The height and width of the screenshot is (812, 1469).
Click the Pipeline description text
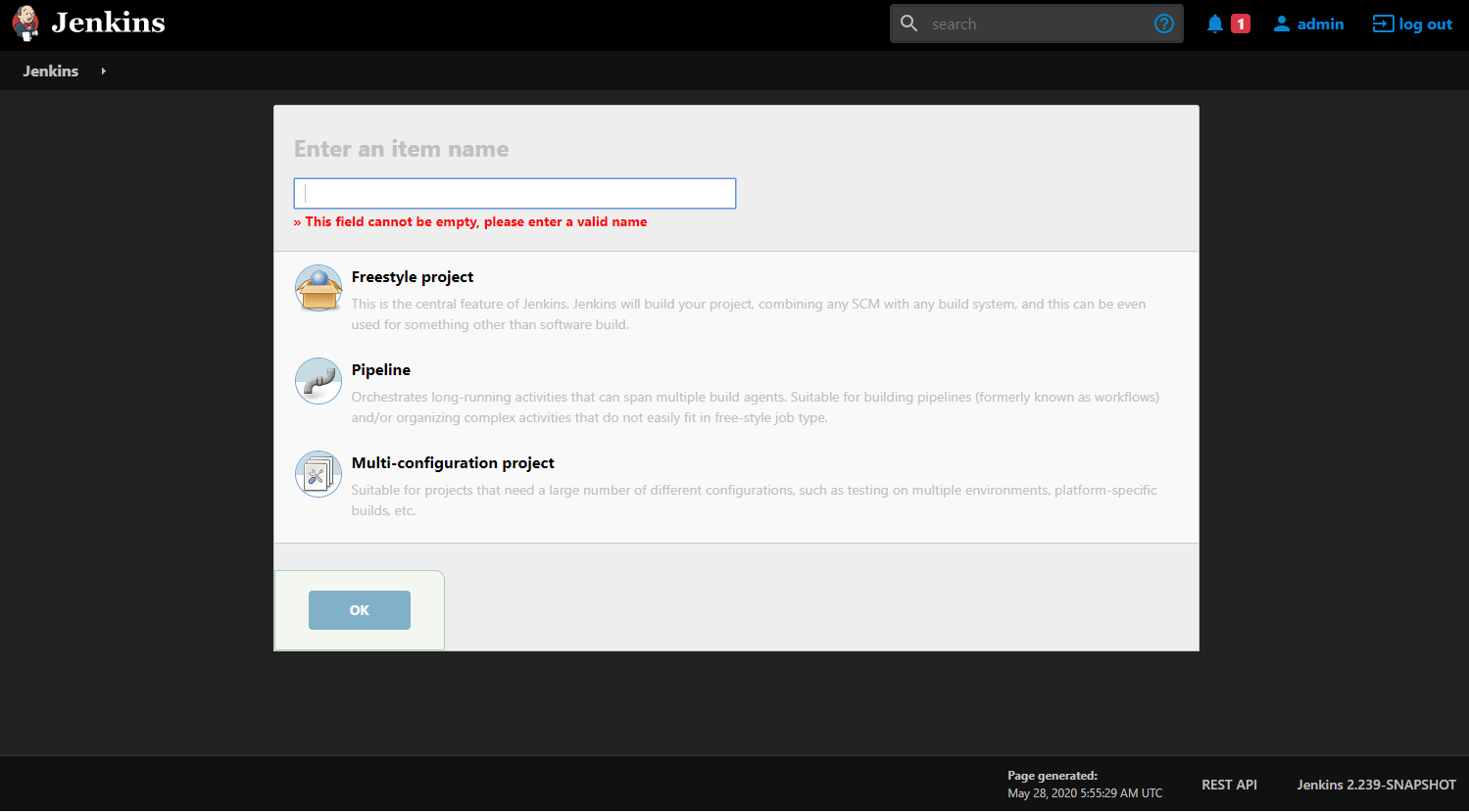756,407
